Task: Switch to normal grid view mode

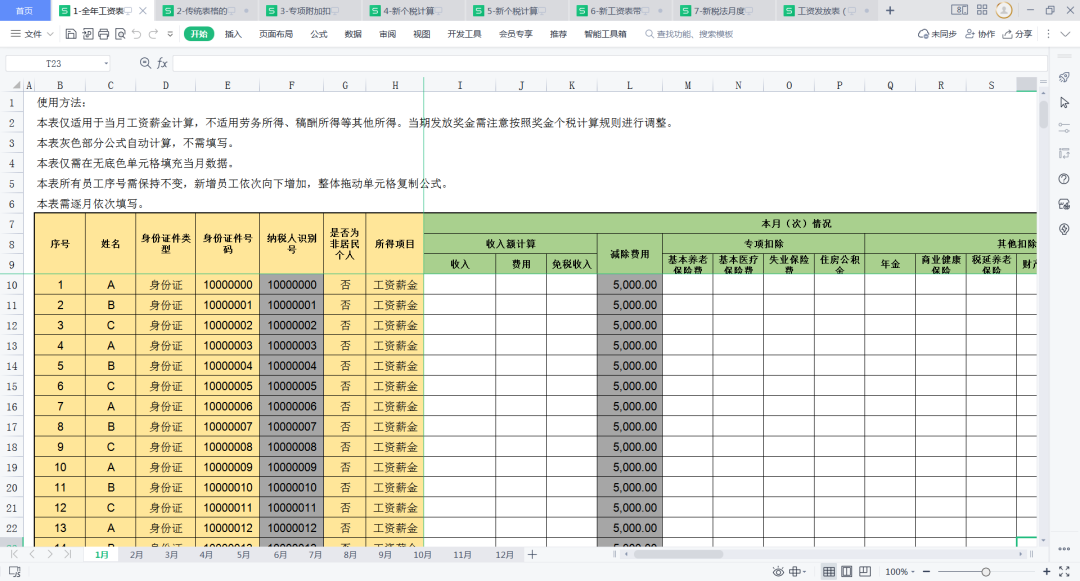Action: coord(829,571)
